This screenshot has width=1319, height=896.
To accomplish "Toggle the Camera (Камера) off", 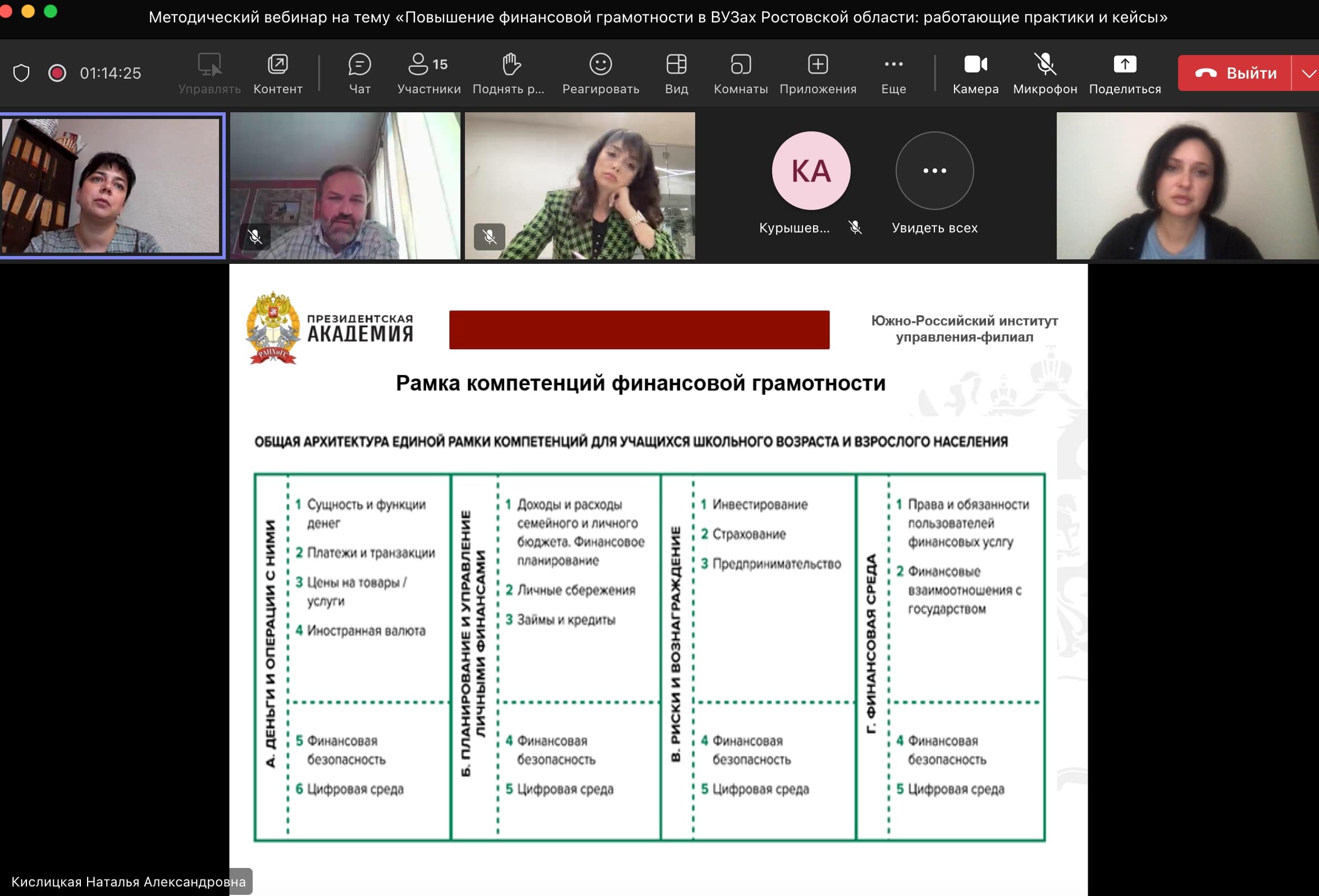I will coord(975,72).
